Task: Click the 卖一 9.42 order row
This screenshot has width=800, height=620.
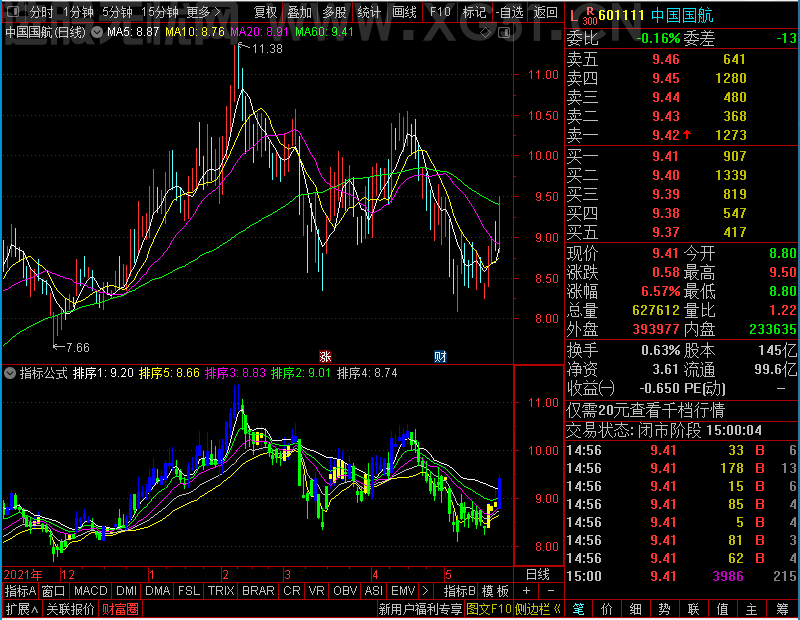Action: (682, 135)
